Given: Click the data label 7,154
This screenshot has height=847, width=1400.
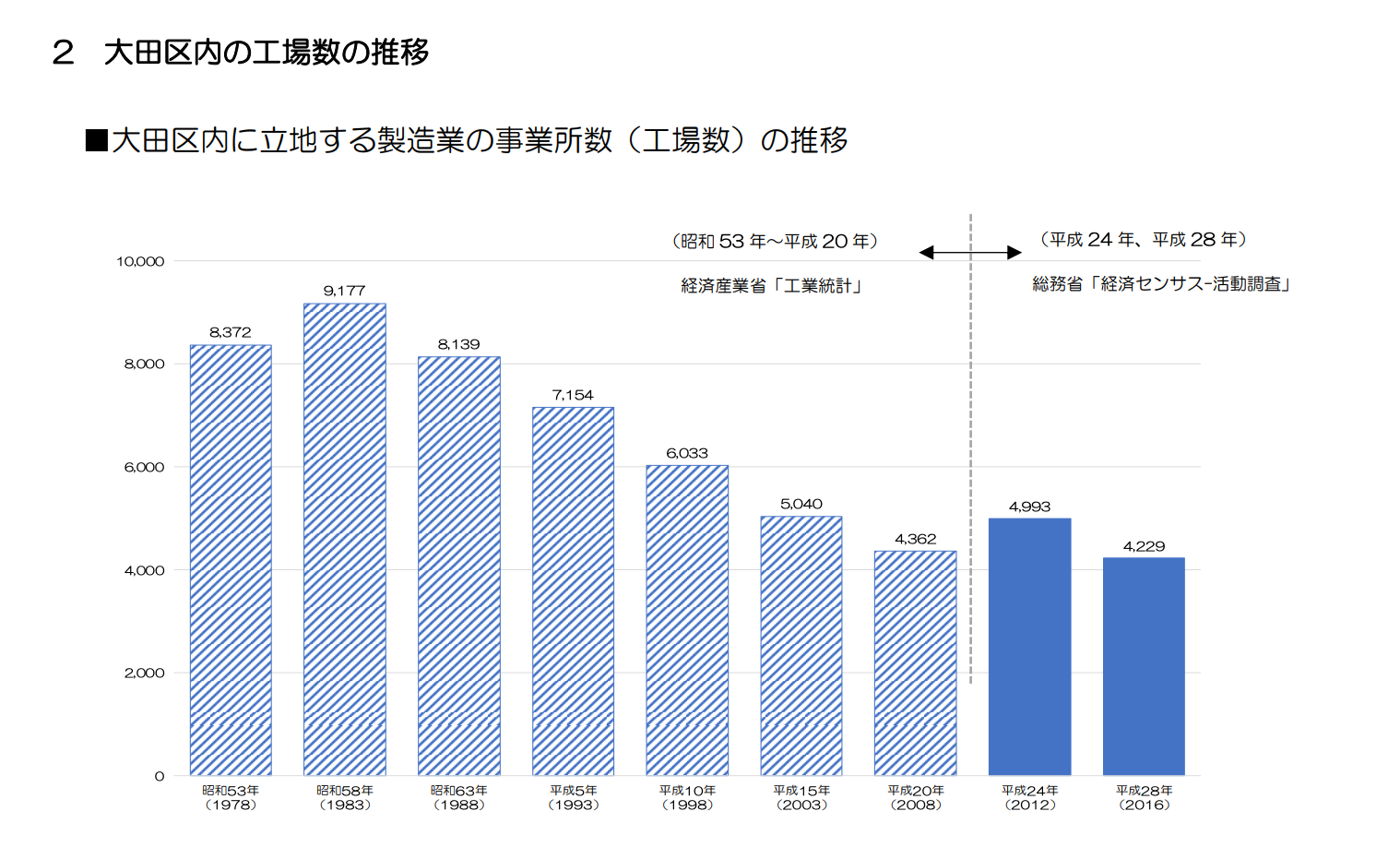Looking at the screenshot, I should pyautogui.click(x=573, y=395).
